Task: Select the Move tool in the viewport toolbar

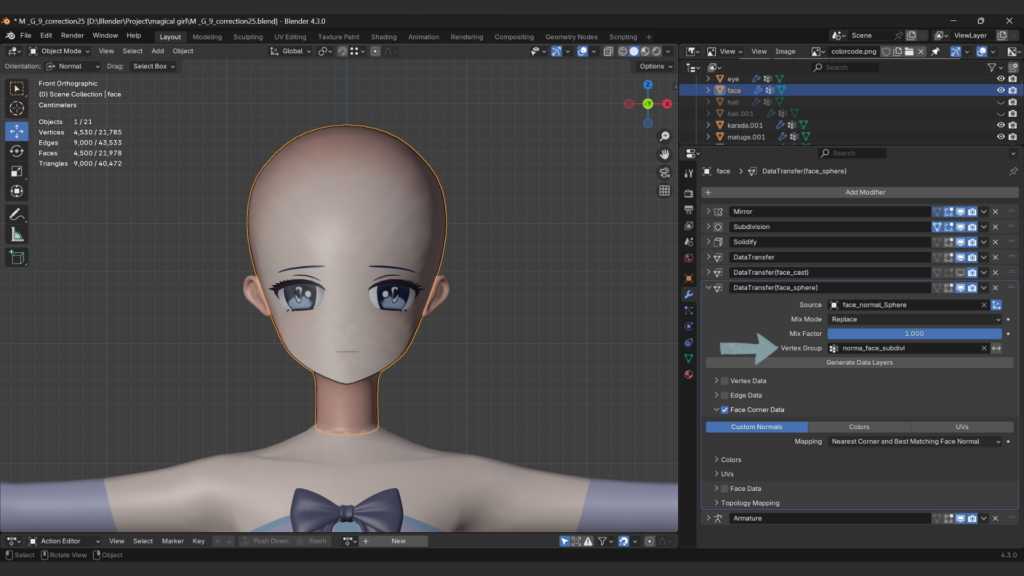Action: (x=16, y=130)
